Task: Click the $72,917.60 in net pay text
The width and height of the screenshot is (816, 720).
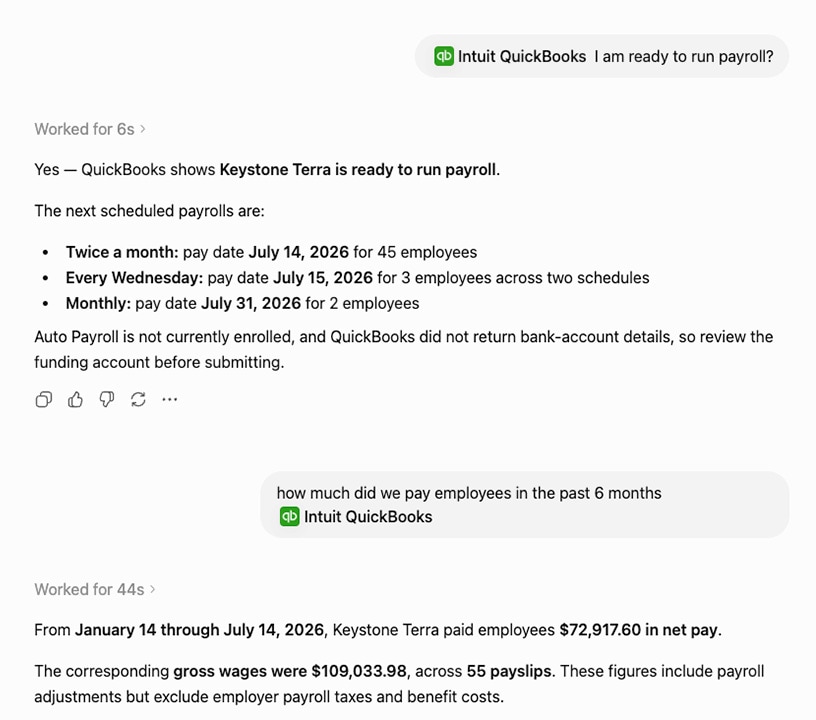Action: [639, 630]
